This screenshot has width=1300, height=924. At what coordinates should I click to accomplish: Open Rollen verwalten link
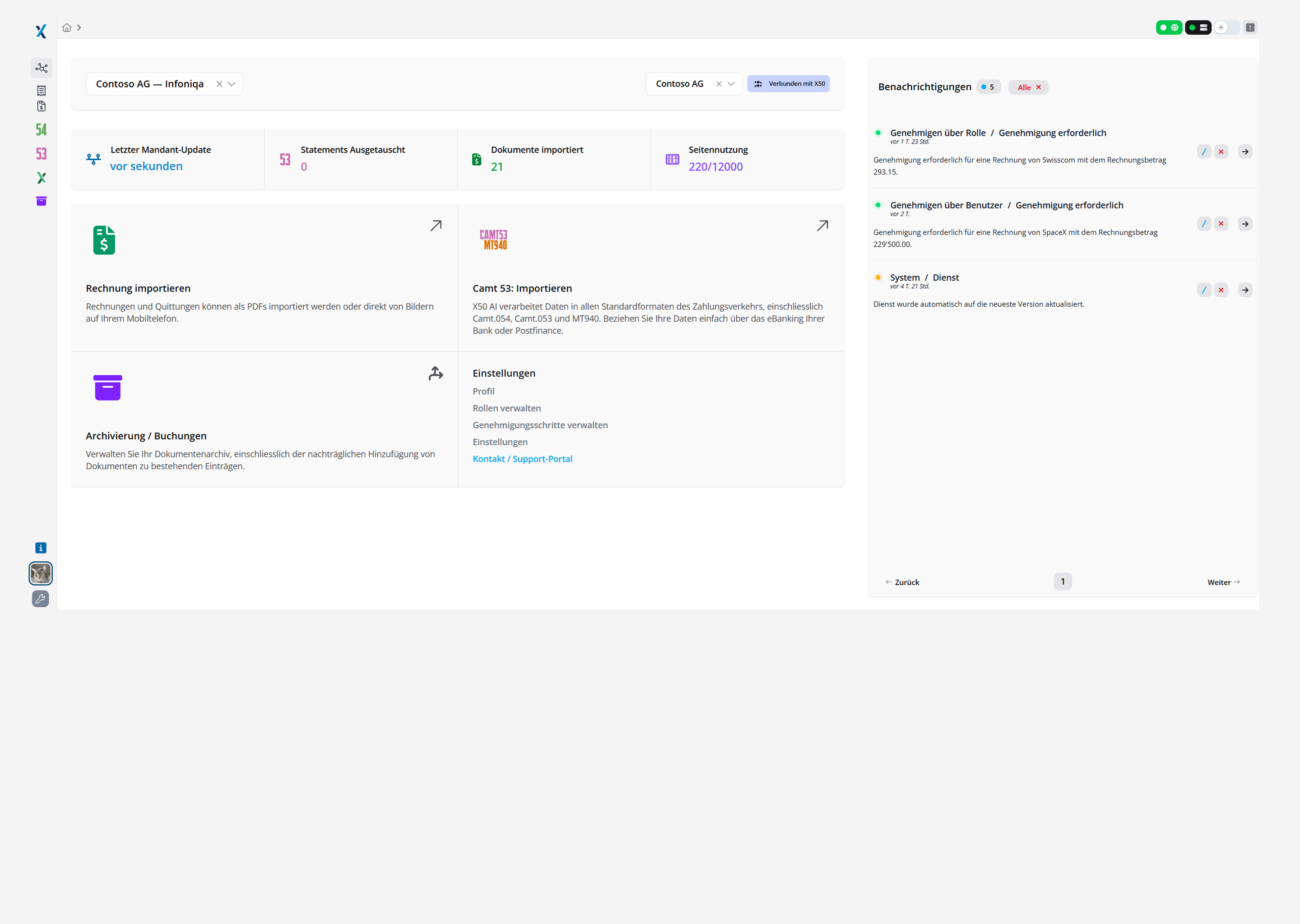506,408
